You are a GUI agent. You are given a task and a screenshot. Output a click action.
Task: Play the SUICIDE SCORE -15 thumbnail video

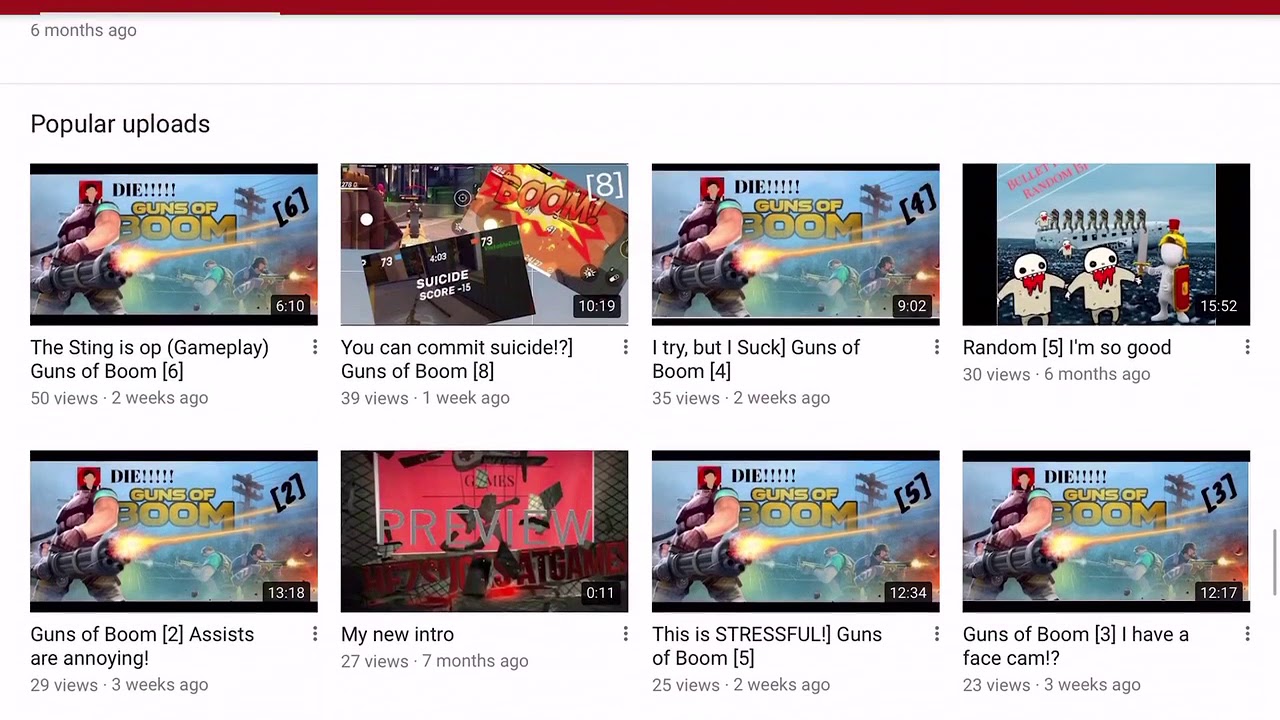coord(484,244)
